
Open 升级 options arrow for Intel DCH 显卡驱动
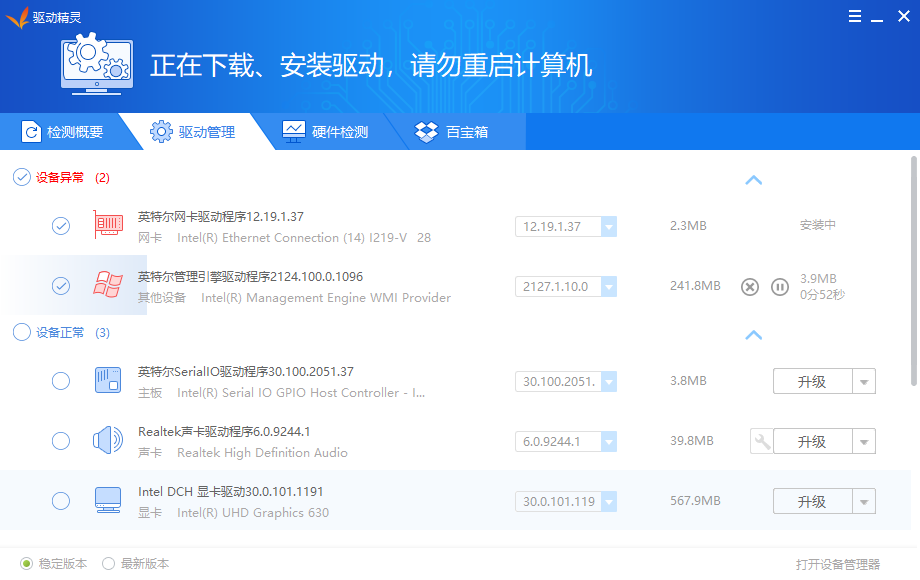[864, 501]
